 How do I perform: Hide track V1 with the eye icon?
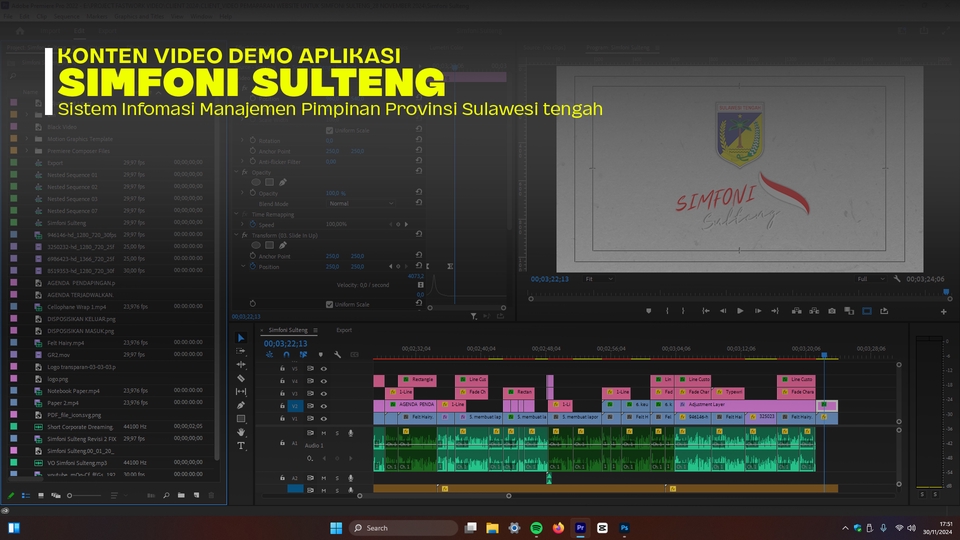[324, 419]
